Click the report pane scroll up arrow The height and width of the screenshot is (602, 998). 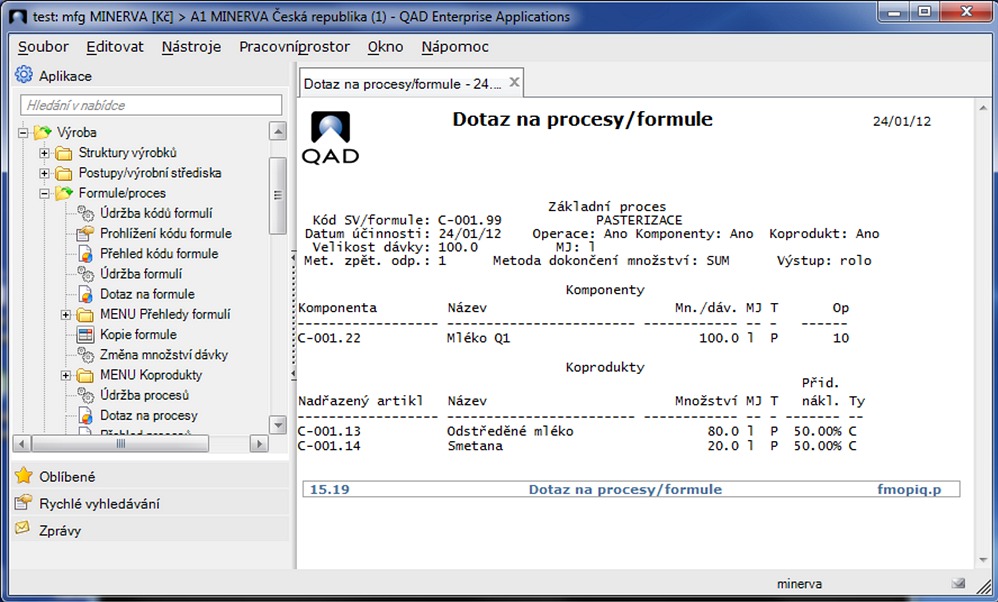[983, 109]
